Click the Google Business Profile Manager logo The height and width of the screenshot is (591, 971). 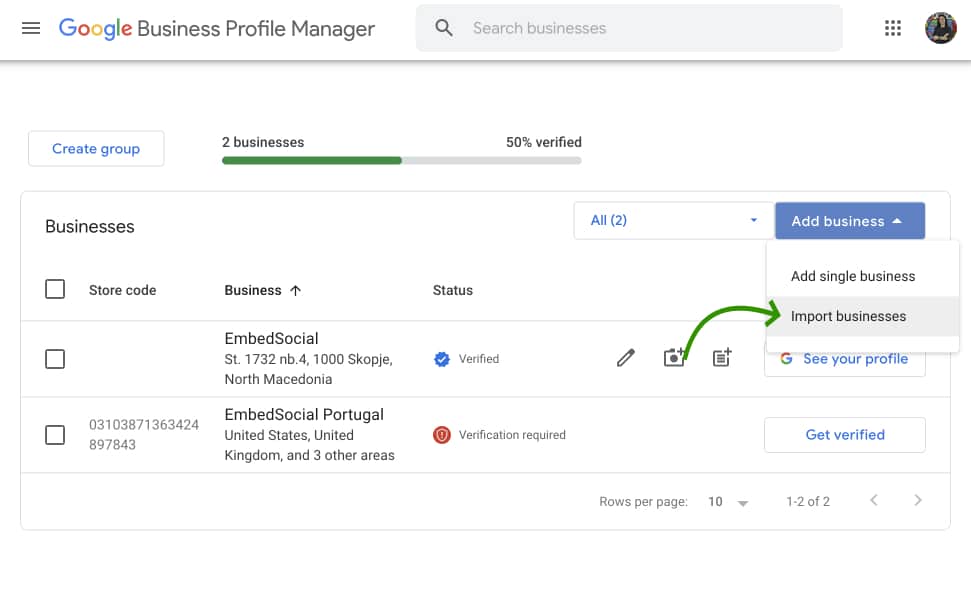(x=217, y=28)
